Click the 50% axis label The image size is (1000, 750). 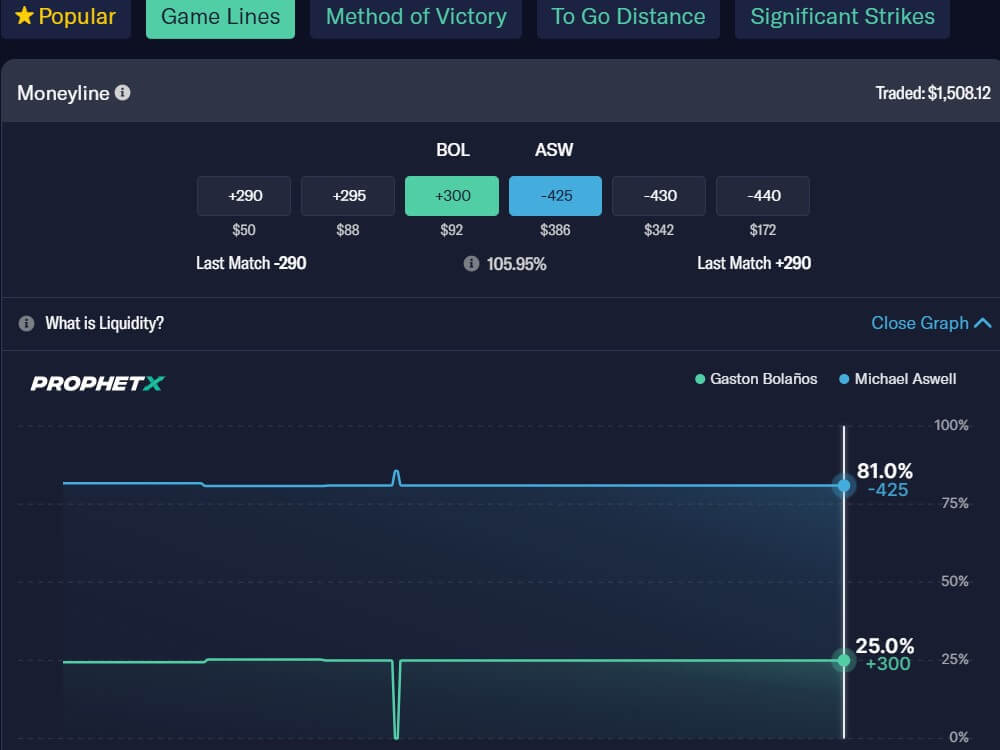(x=955, y=581)
